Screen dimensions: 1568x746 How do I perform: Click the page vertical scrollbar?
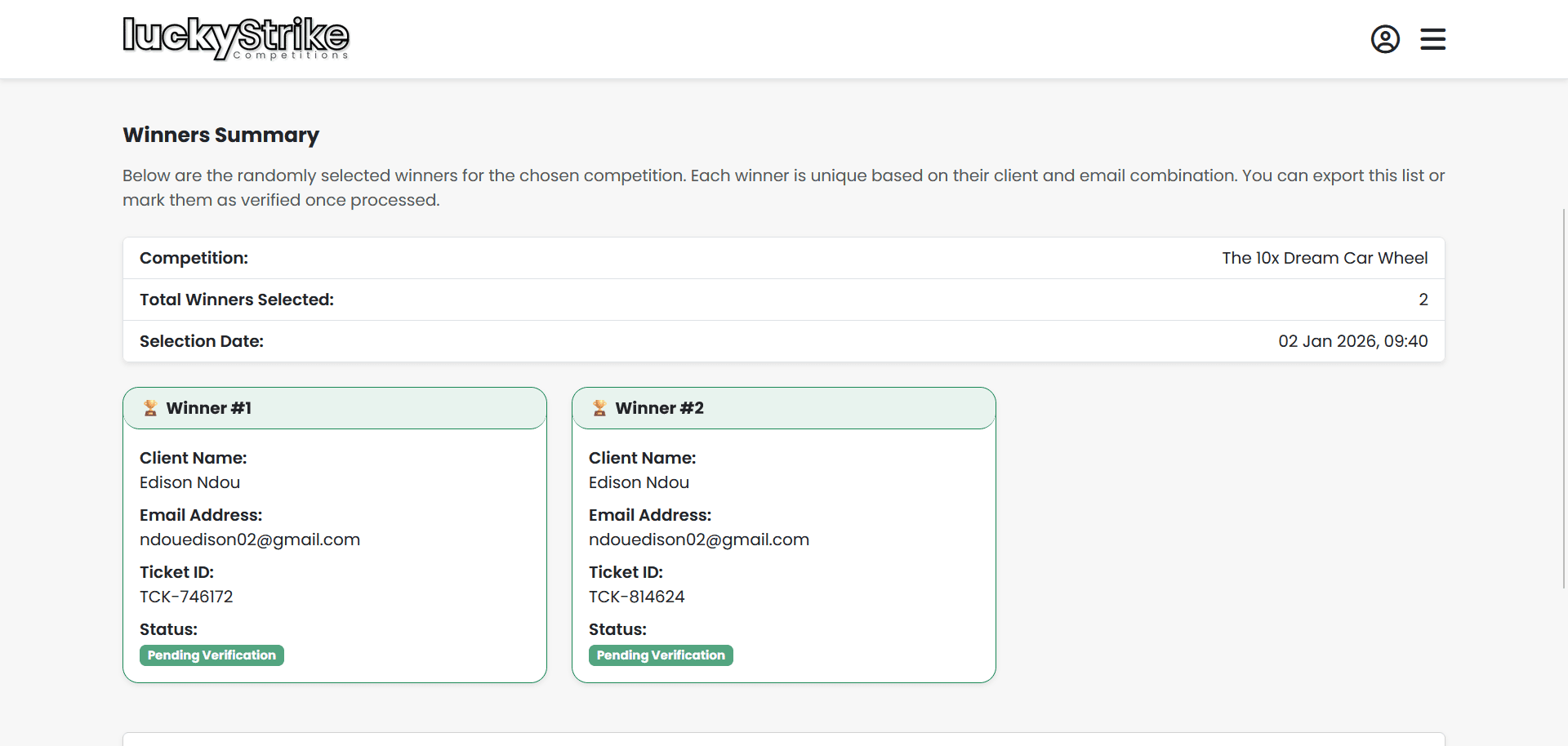[1563, 398]
